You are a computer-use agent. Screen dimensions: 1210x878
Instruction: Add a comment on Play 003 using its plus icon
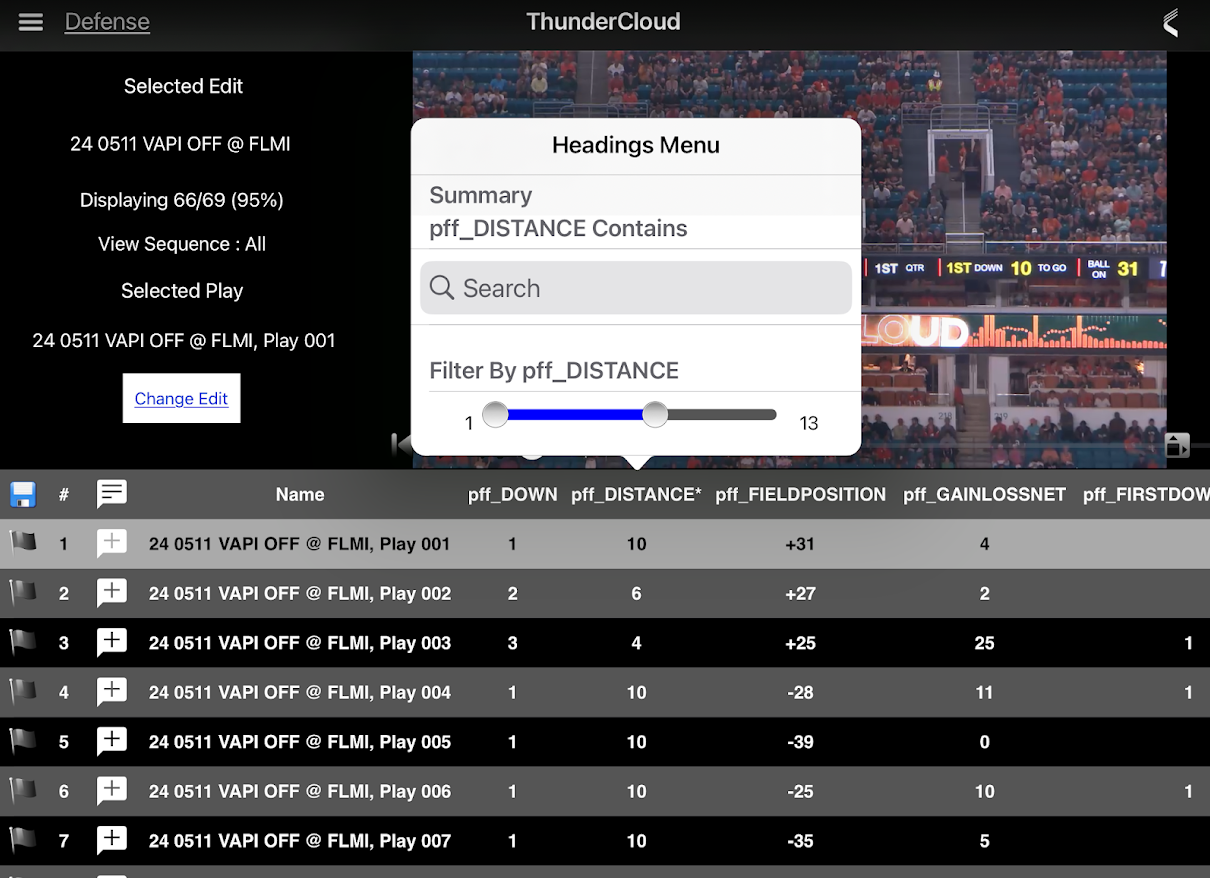click(111, 642)
